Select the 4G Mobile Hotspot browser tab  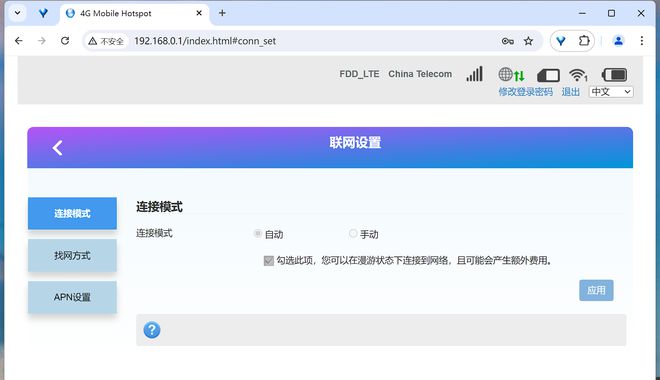134,13
